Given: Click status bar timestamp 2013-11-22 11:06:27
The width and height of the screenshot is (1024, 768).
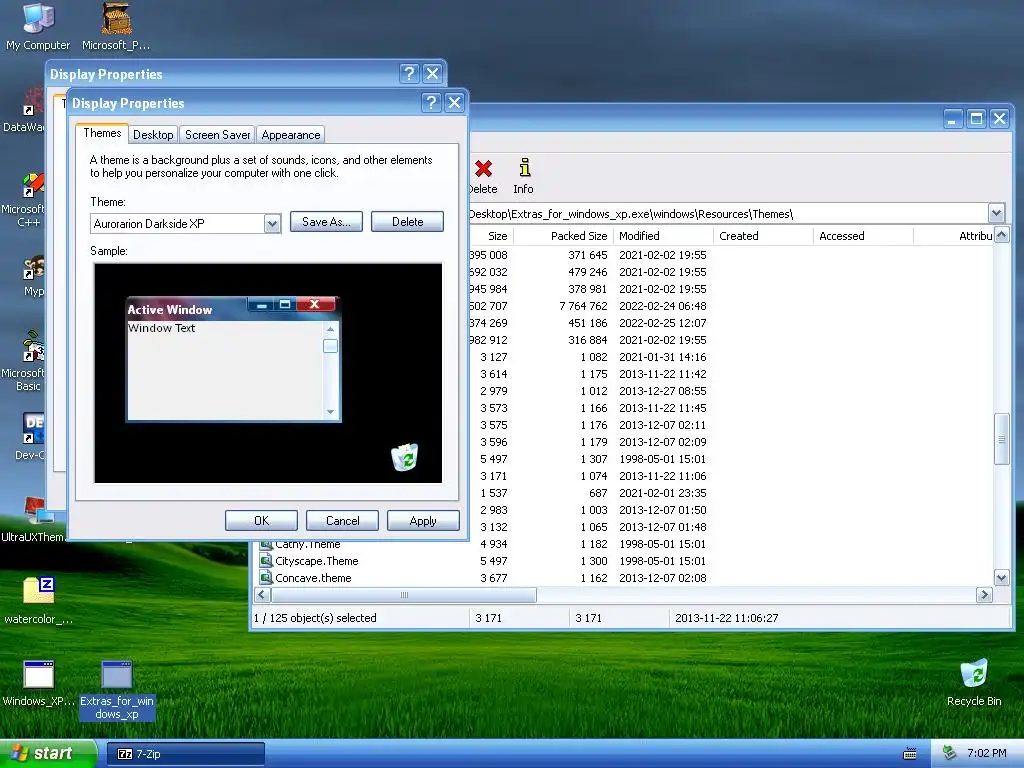Looking at the screenshot, I should coord(726,618).
